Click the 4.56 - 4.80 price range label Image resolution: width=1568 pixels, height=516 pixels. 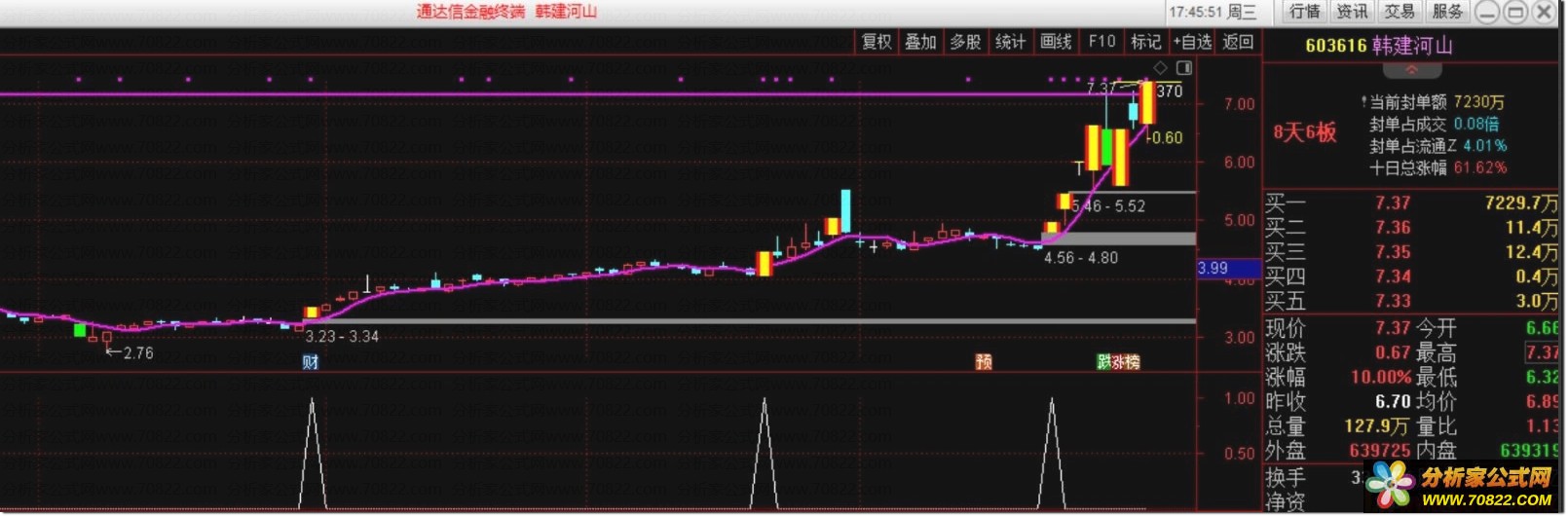point(1081,258)
